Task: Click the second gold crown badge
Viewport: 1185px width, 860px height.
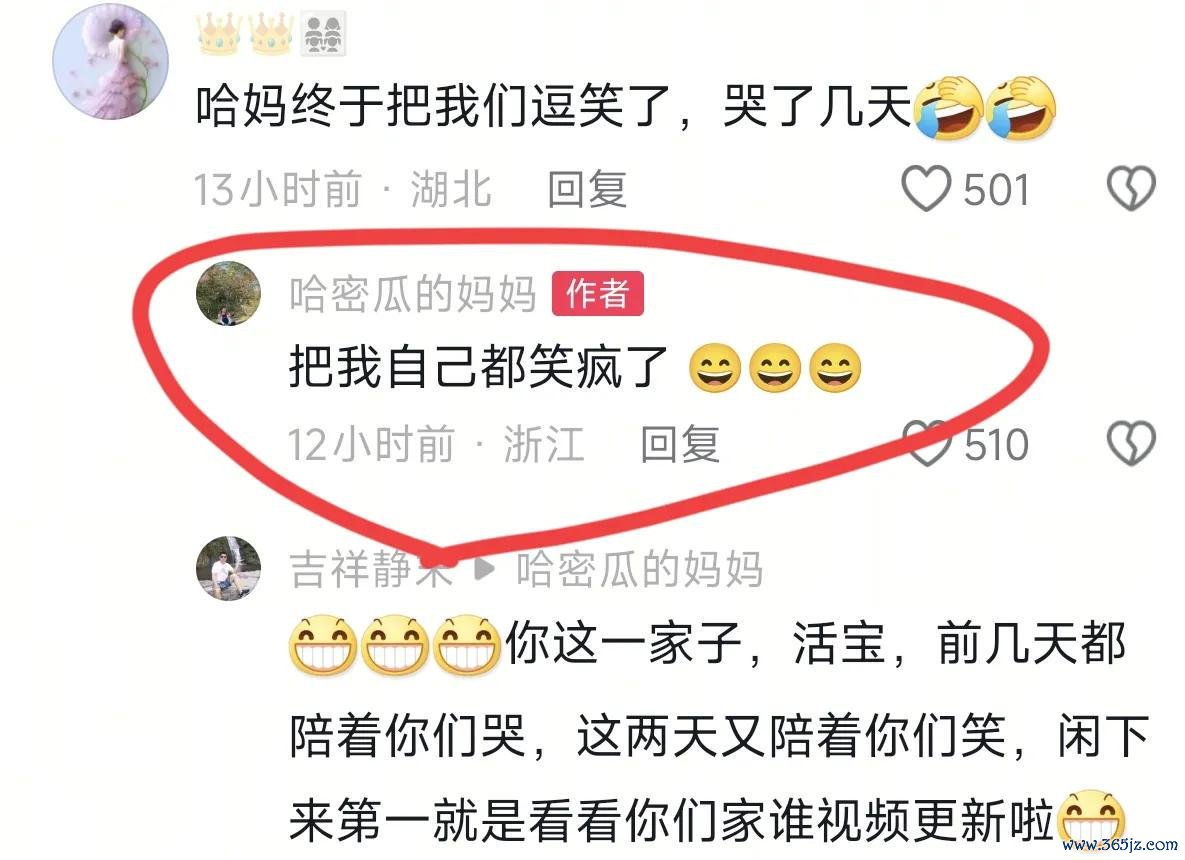Action: pos(271,34)
